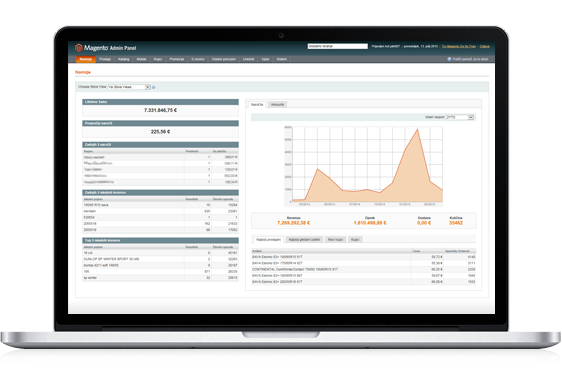Click the Magento logo in the header
This screenshot has height=374, width=562.
point(105,48)
